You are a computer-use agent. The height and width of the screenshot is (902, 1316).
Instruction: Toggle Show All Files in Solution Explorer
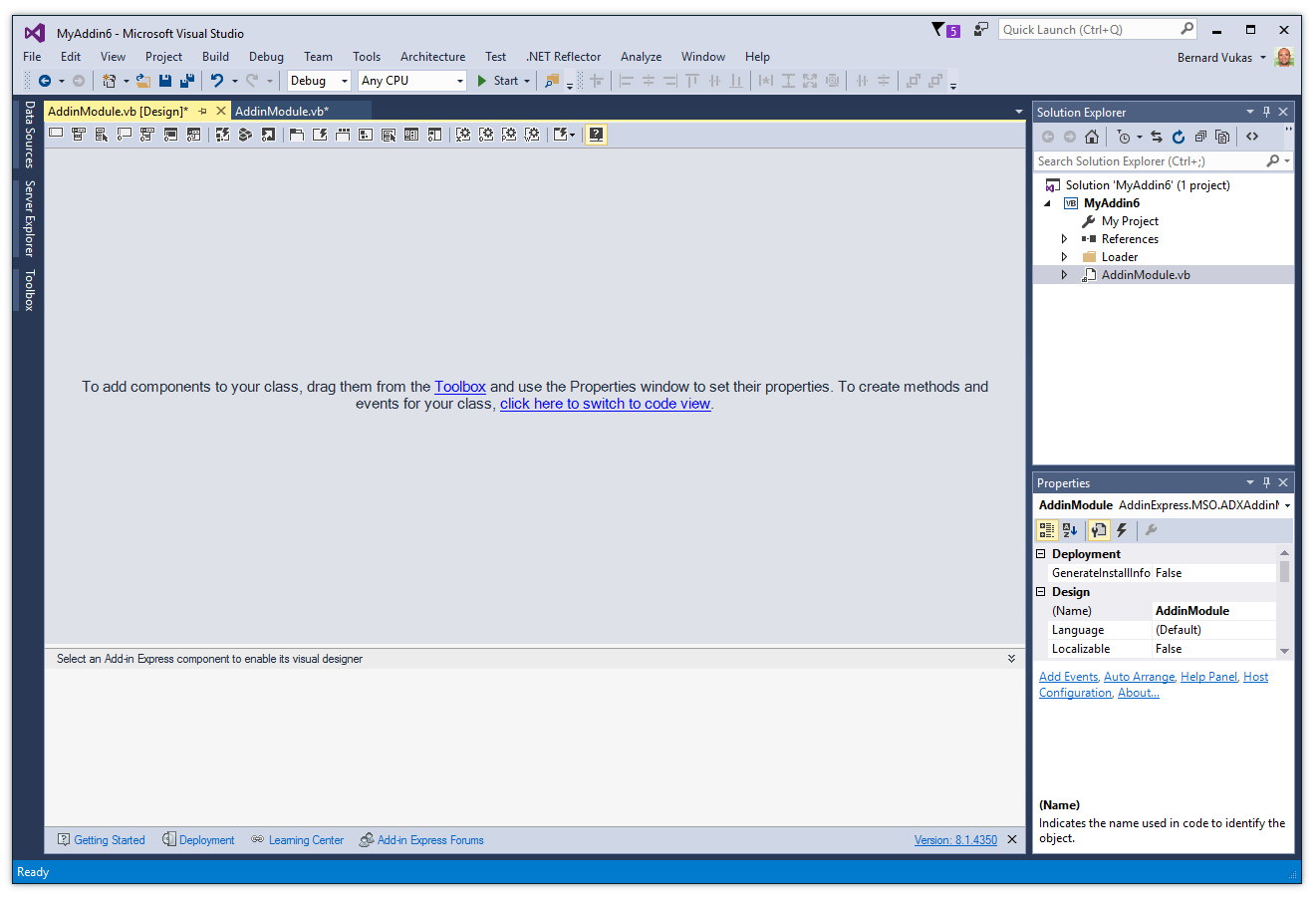1222,137
